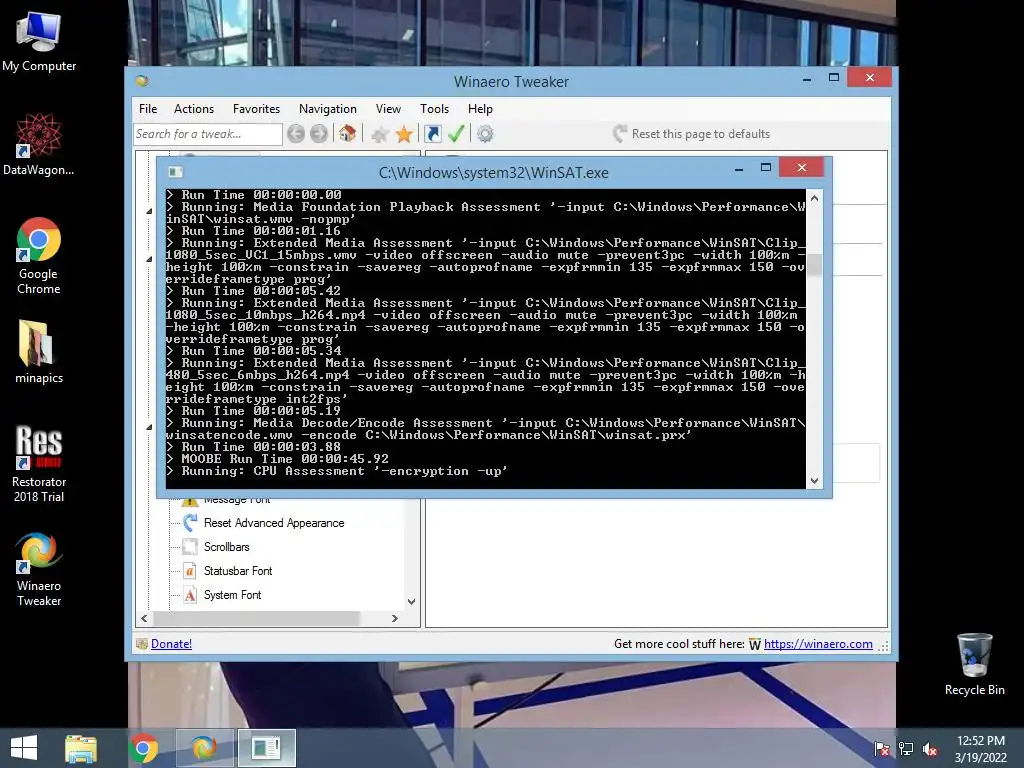Select Statusbar Font tree item
This screenshot has width=1024, height=768.
[238, 571]
